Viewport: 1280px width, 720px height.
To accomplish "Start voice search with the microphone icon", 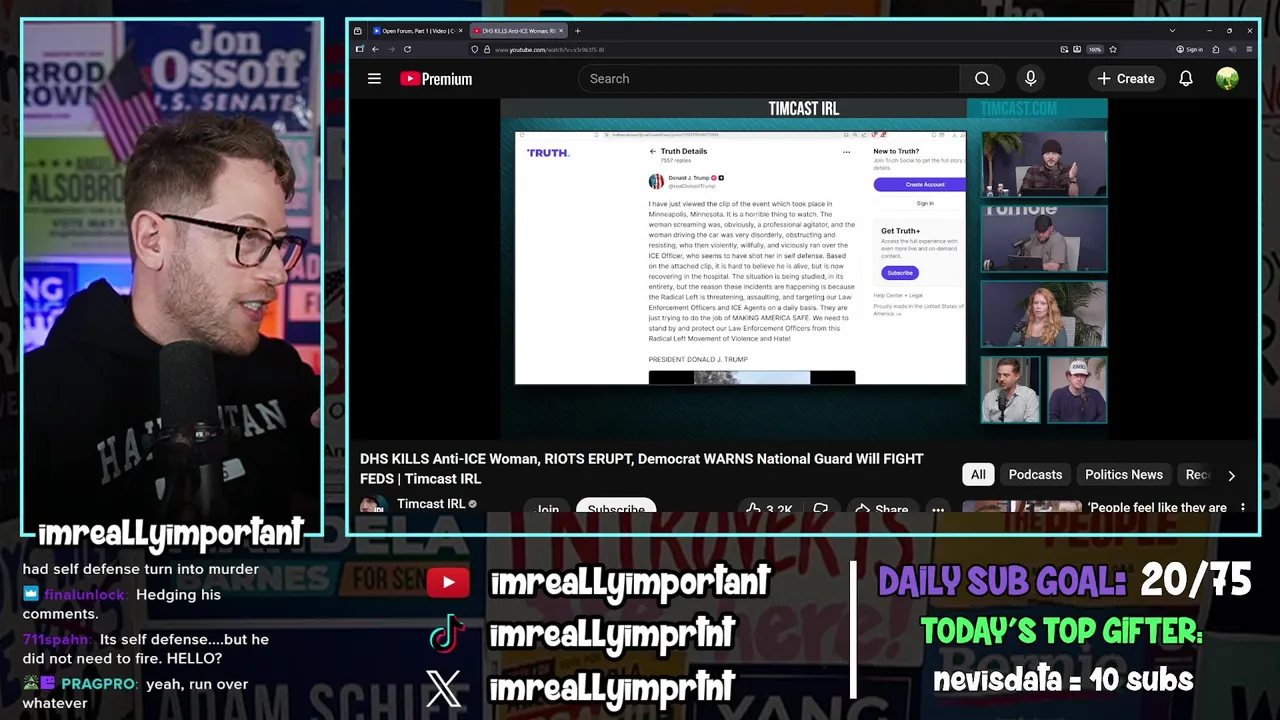I will 1031,79.
